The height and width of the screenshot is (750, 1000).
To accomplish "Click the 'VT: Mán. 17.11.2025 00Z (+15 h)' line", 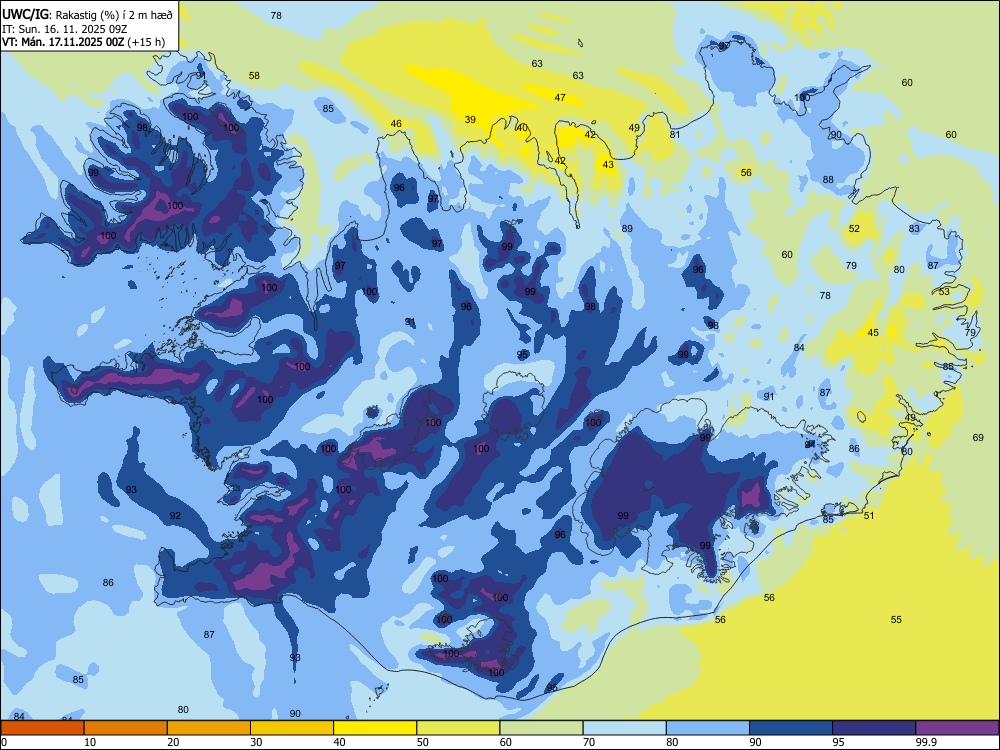I will 84,42.
